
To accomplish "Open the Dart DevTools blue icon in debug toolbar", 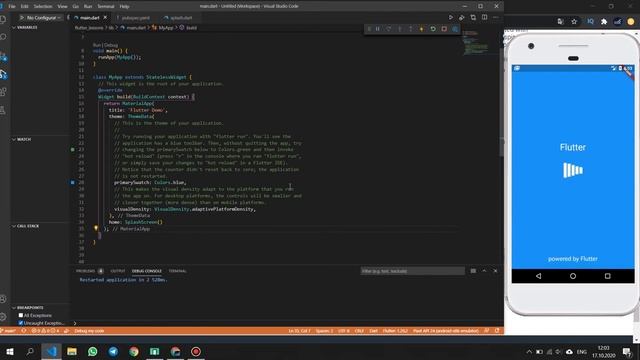I will coord(455,29).
